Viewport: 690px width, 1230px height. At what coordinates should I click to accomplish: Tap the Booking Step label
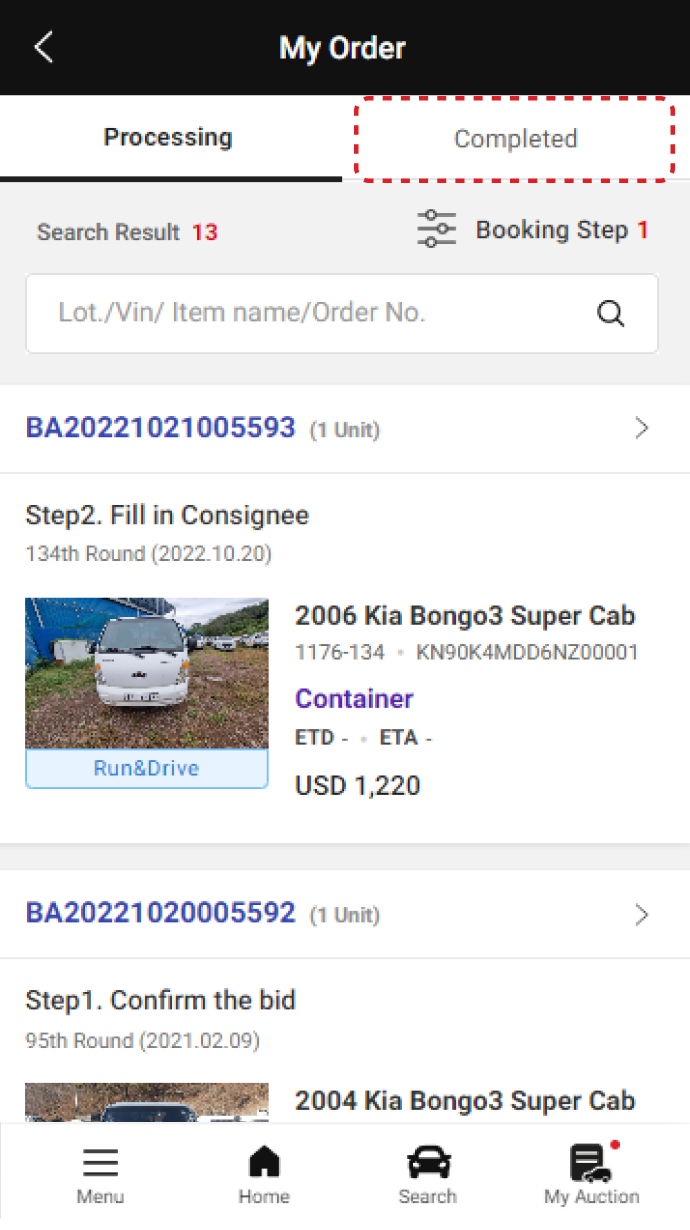coord(551,230)
